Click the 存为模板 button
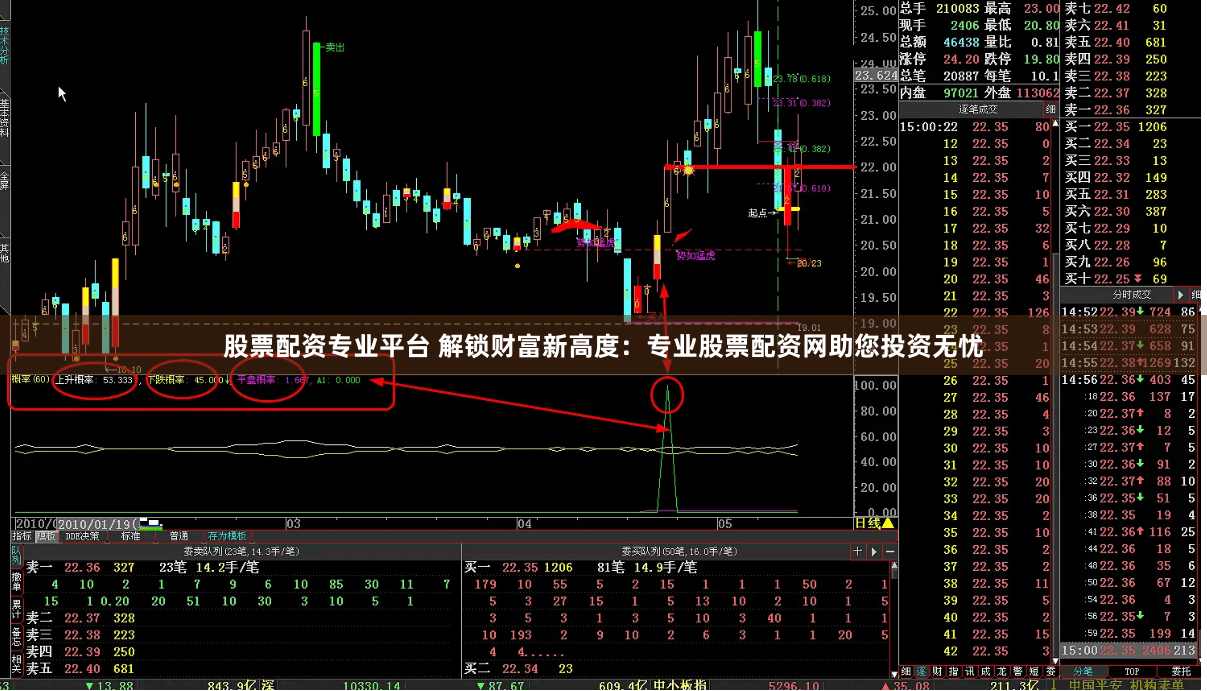Viewport: 1207px width, 691px height. click(225, 536)
